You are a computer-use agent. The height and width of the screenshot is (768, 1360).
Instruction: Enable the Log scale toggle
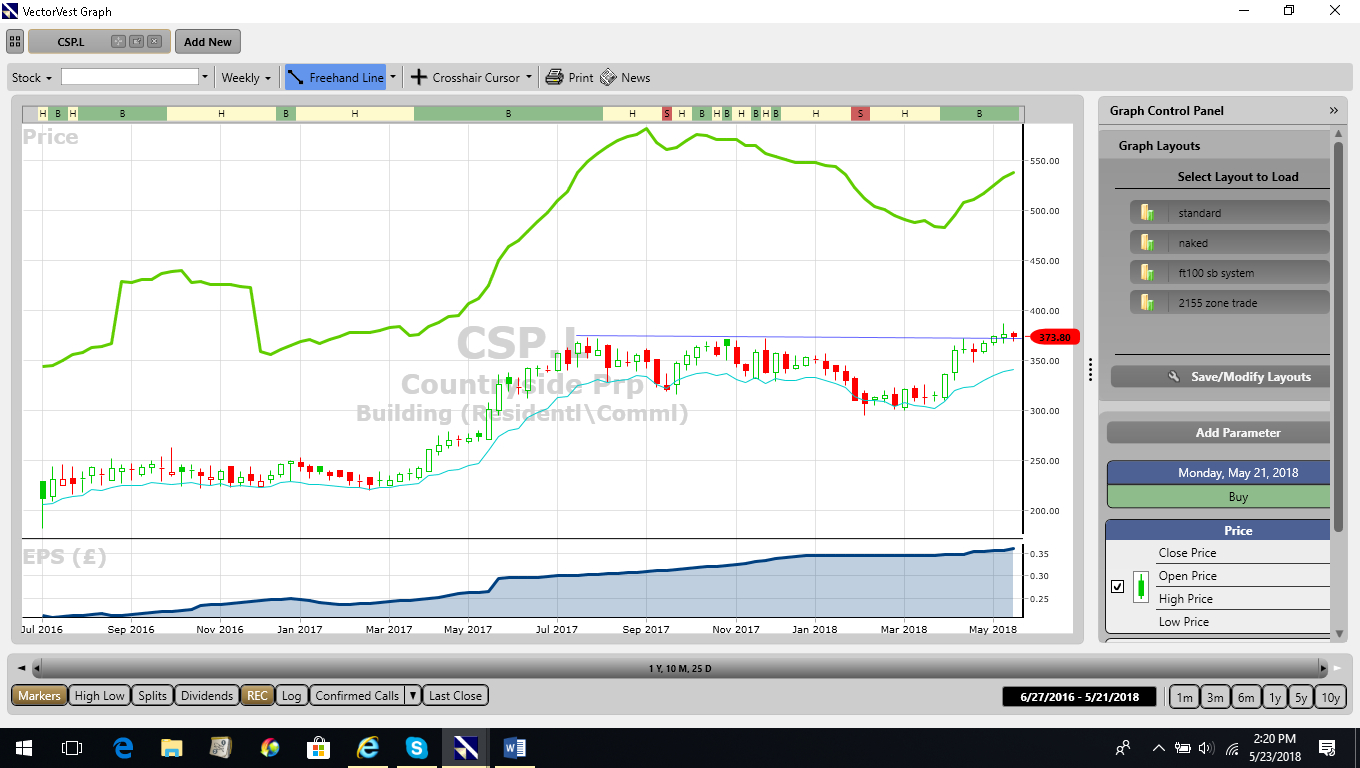coord(292,696)
